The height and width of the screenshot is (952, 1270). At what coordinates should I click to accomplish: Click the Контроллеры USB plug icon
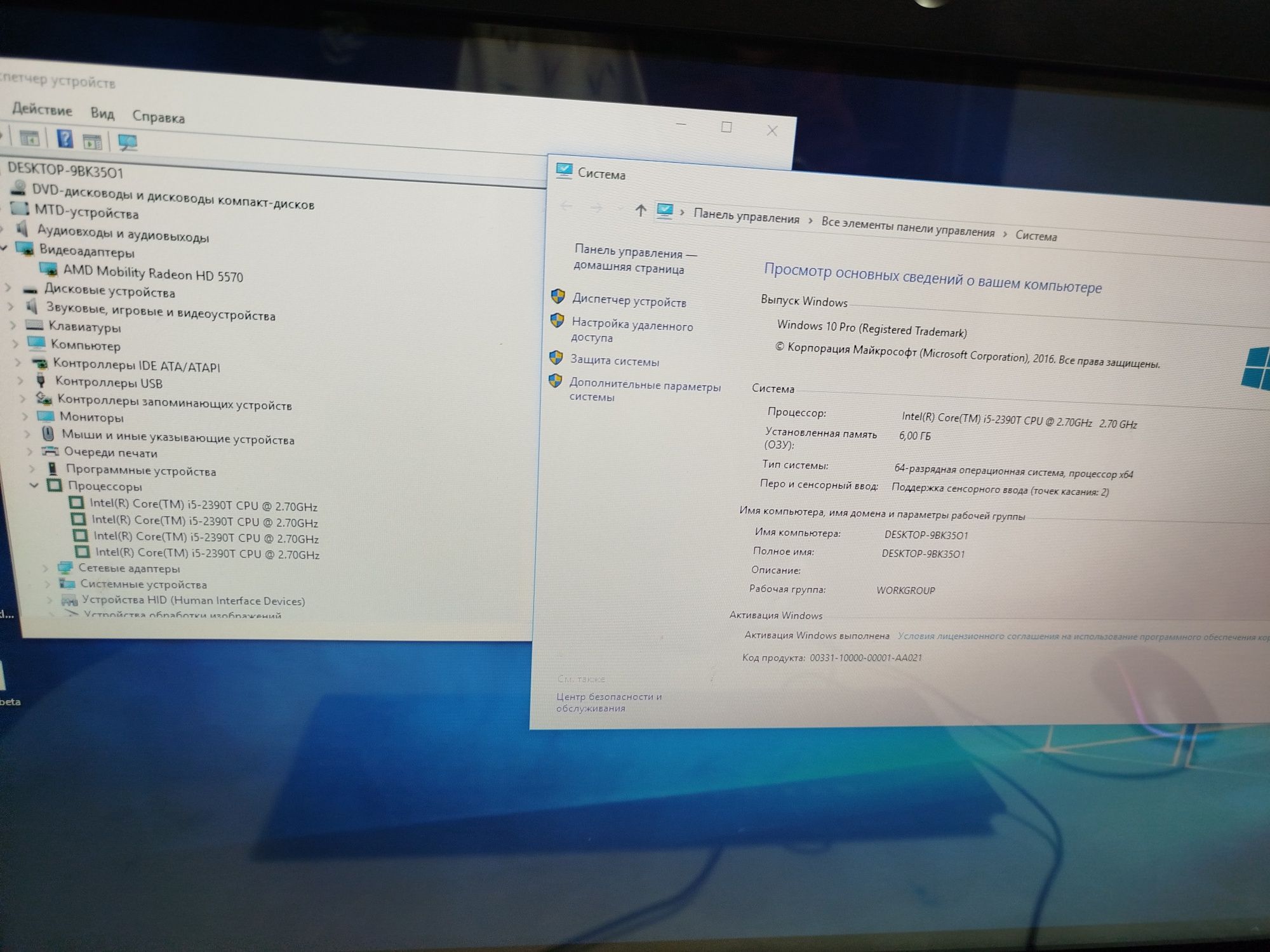(x=41, y=380)
